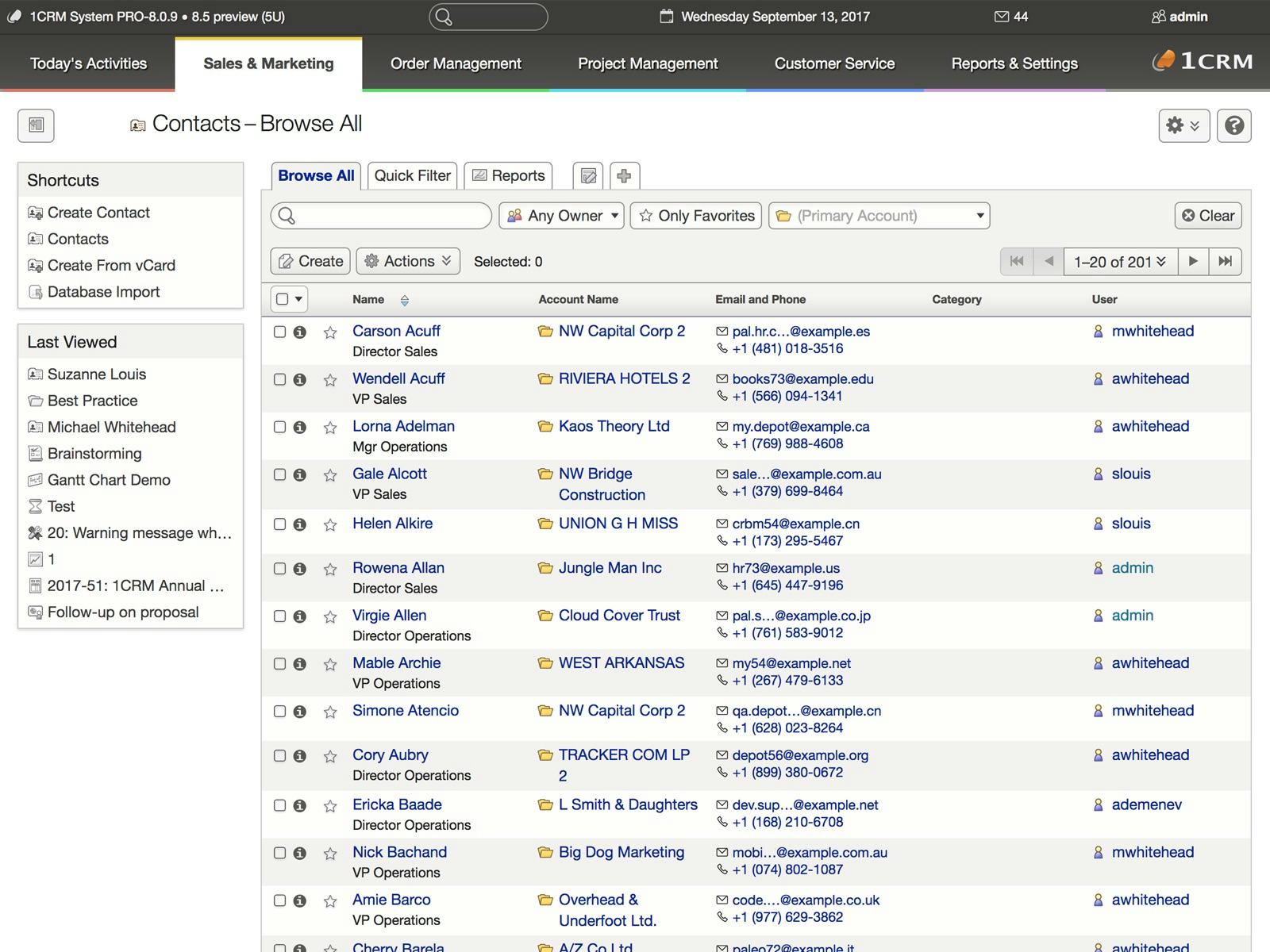Go to next page of contacts
The height and width of the screenshot is (952, 1270).
coord(1193,261)
